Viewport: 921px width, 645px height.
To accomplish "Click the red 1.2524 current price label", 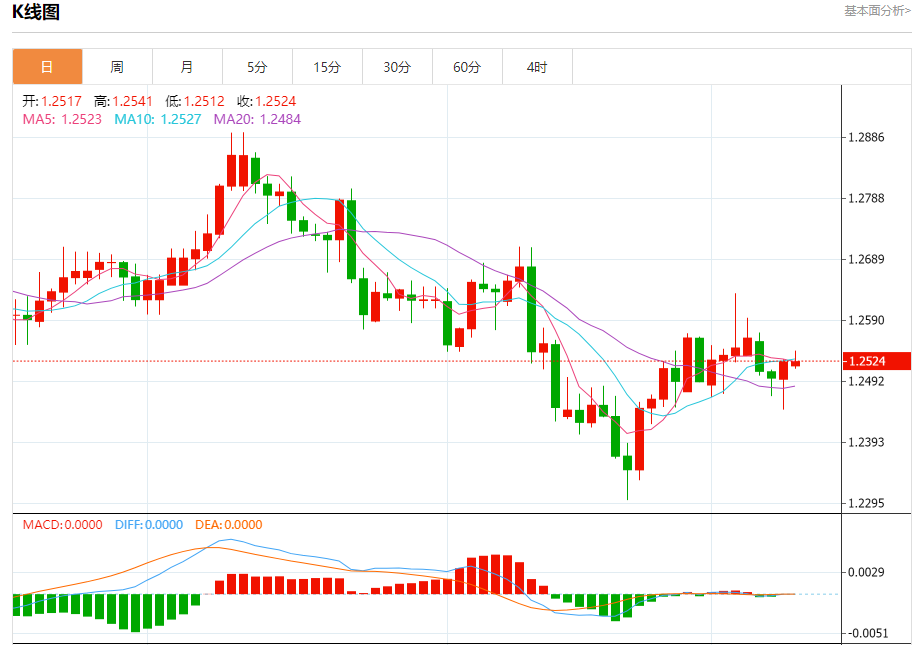I will 876,361.
